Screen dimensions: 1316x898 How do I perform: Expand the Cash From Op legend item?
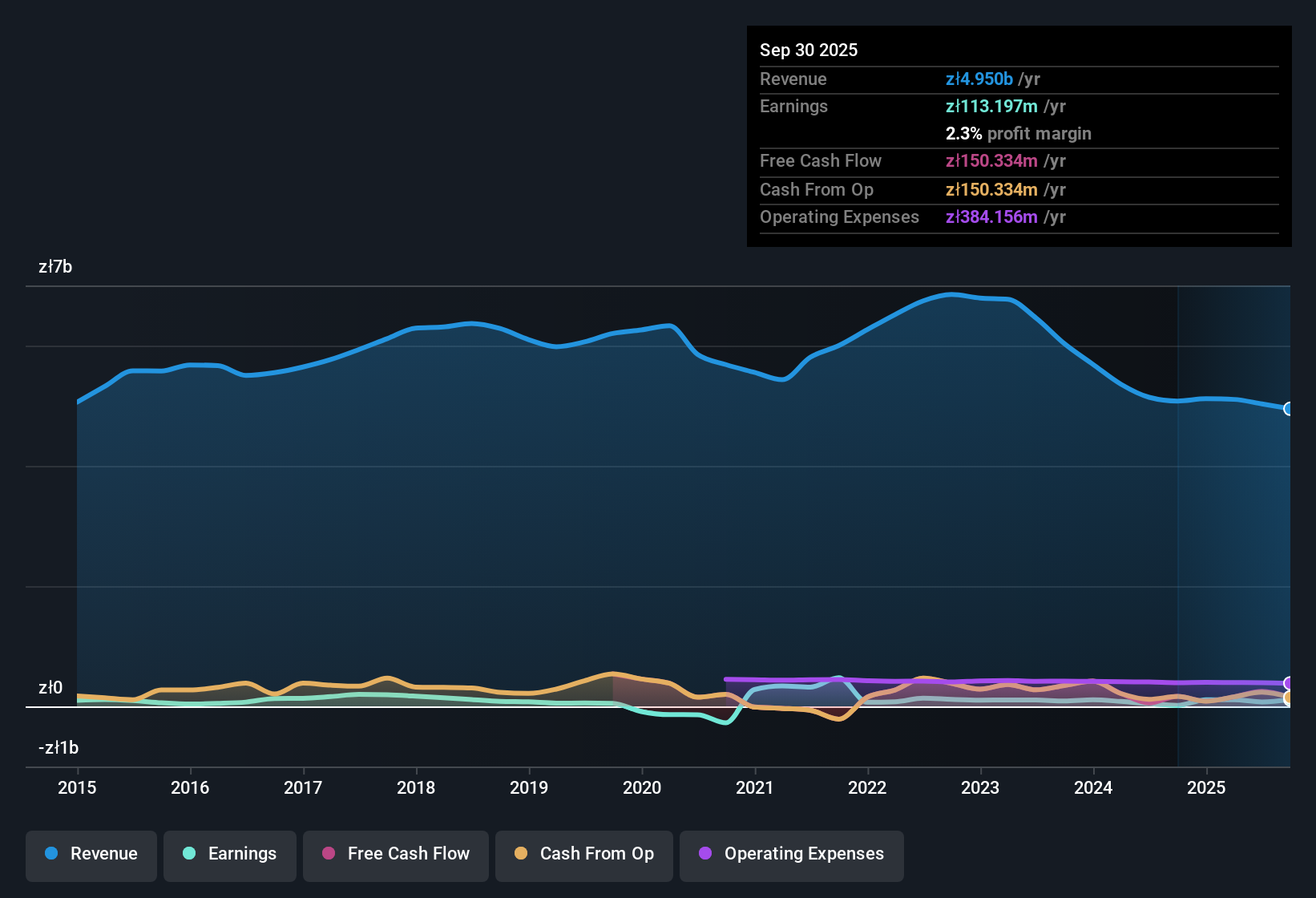pos(583,855)
